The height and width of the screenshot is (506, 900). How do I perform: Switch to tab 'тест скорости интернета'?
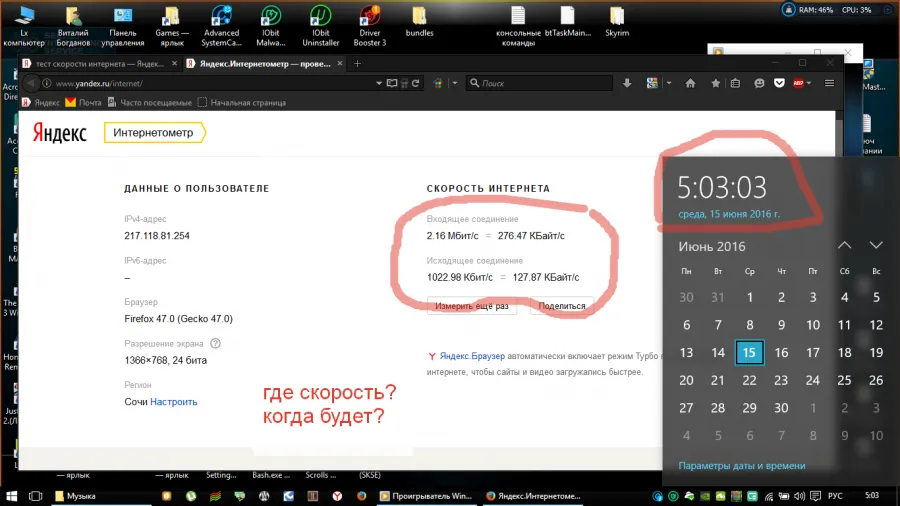tap(100, 64)
